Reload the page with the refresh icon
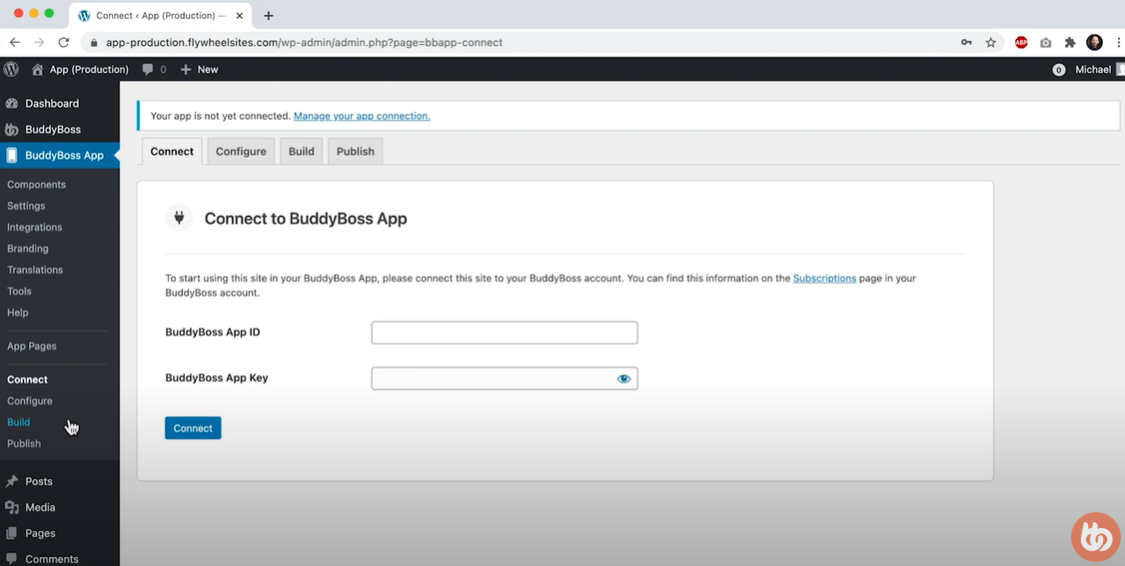Screen dimensions: 1125x566 63,42
